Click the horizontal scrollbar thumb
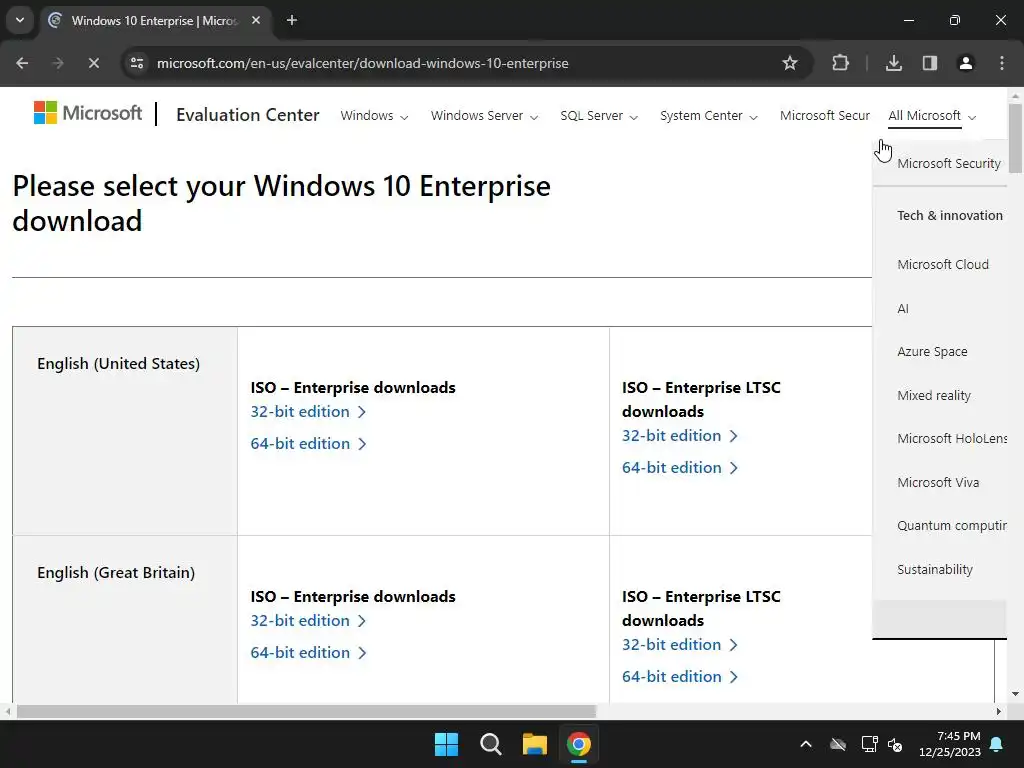Screen dimensions: 1024x768 click(306, 711)
